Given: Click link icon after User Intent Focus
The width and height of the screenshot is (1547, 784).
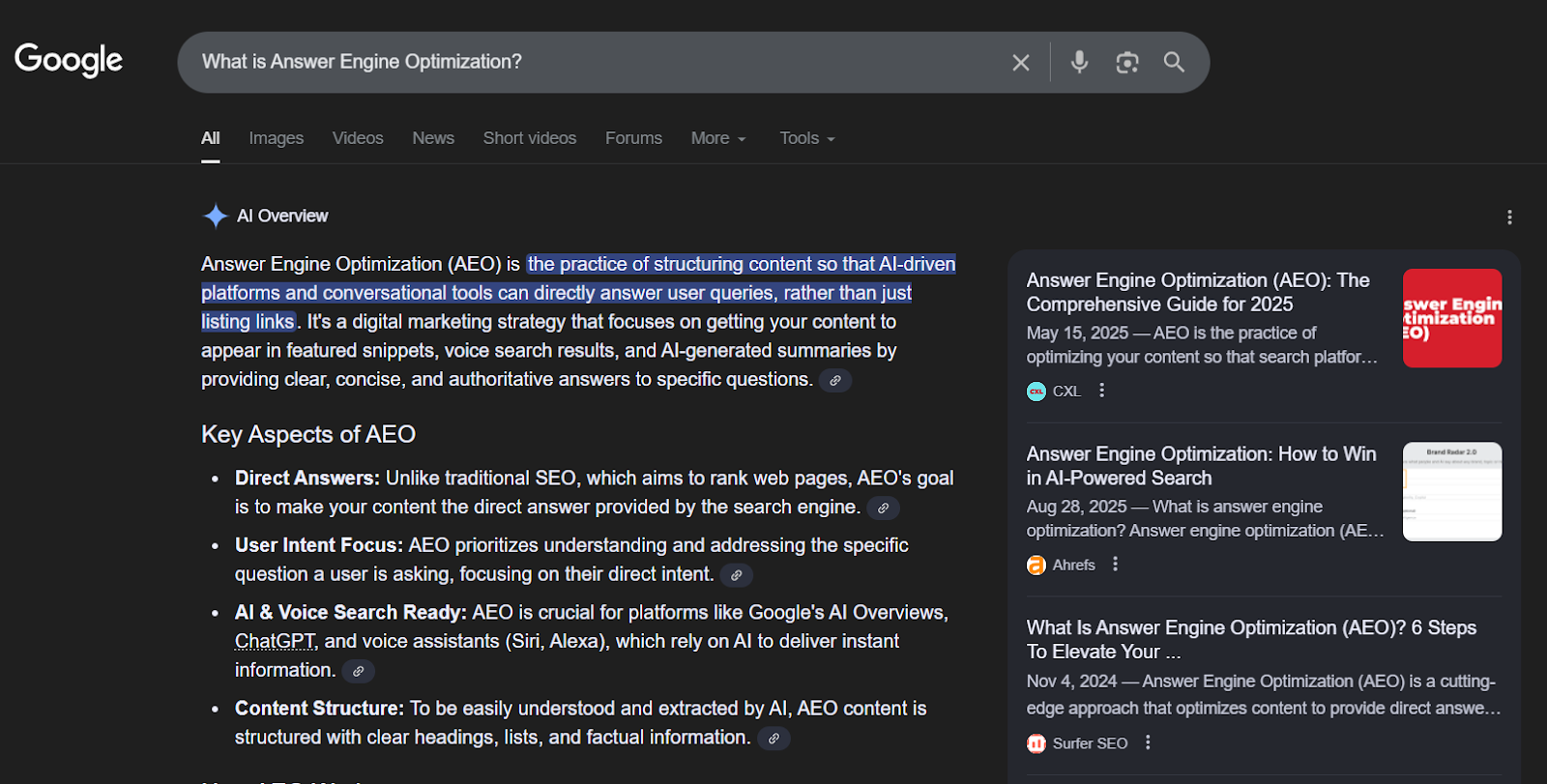Looking at the screenshot, I should click(x=736, y=576).
